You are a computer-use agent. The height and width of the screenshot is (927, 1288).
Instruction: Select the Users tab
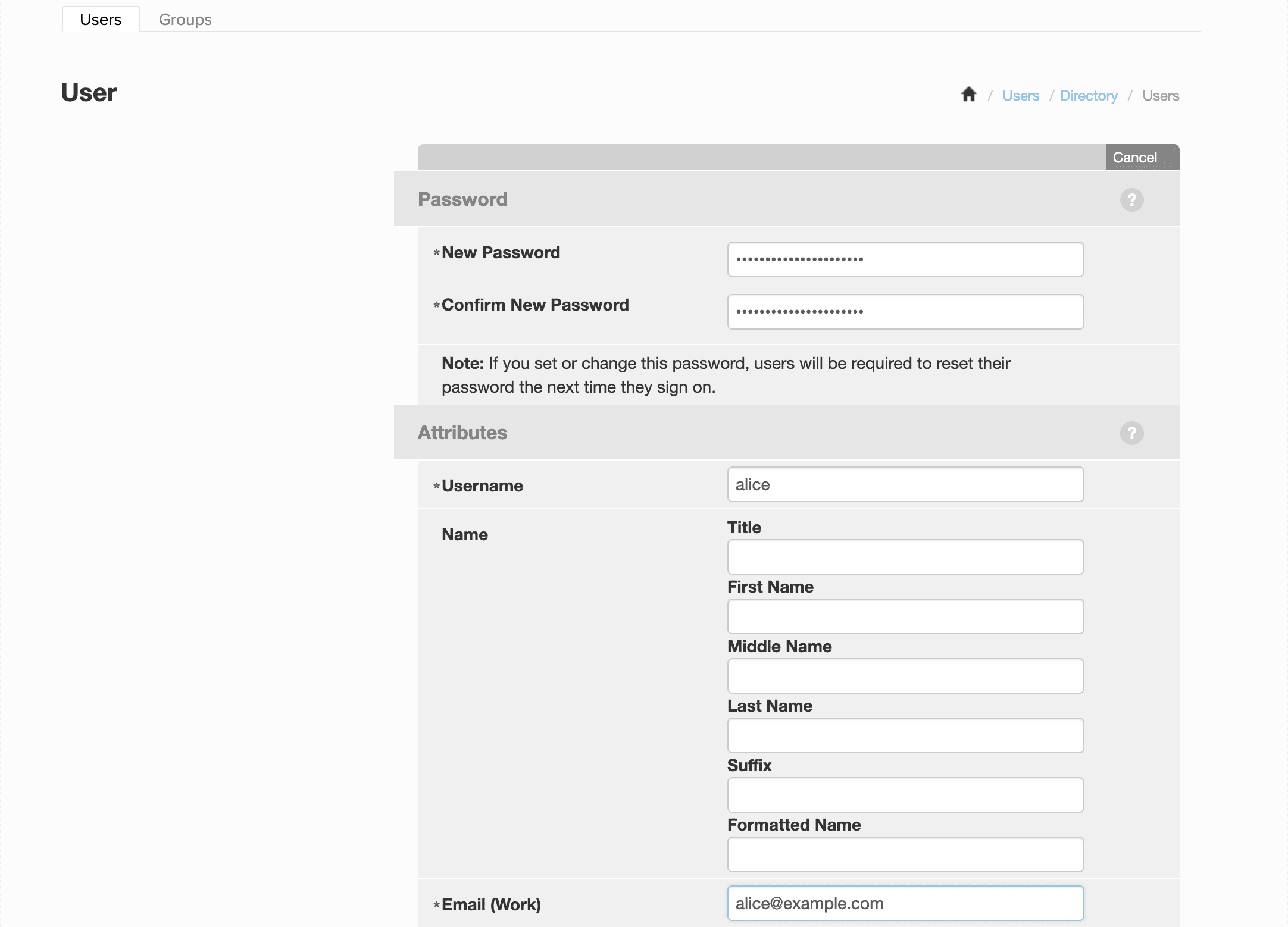pyautogui.click(x=100, y=19)
